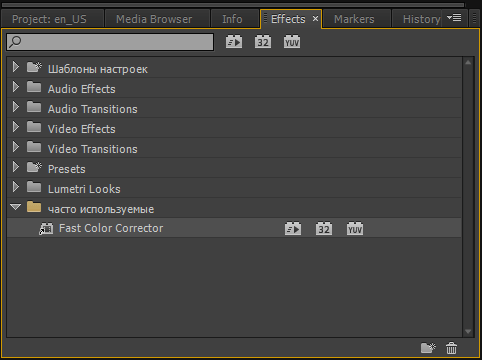Click the New Custom Bin icon

tap(428, 348)
